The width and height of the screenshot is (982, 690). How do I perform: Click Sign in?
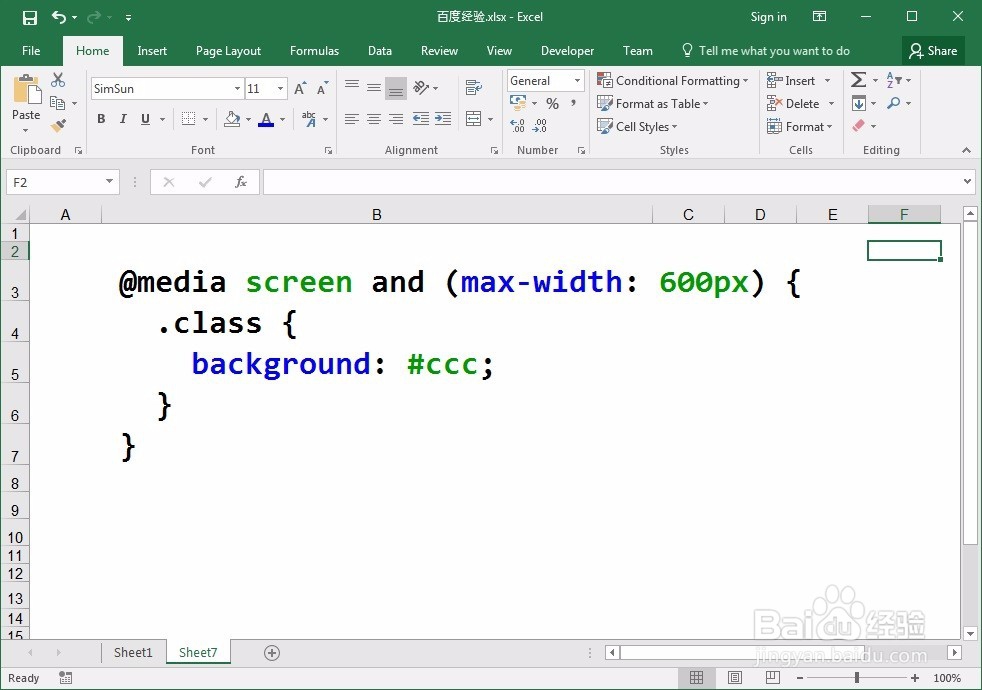tap(768, 17)
